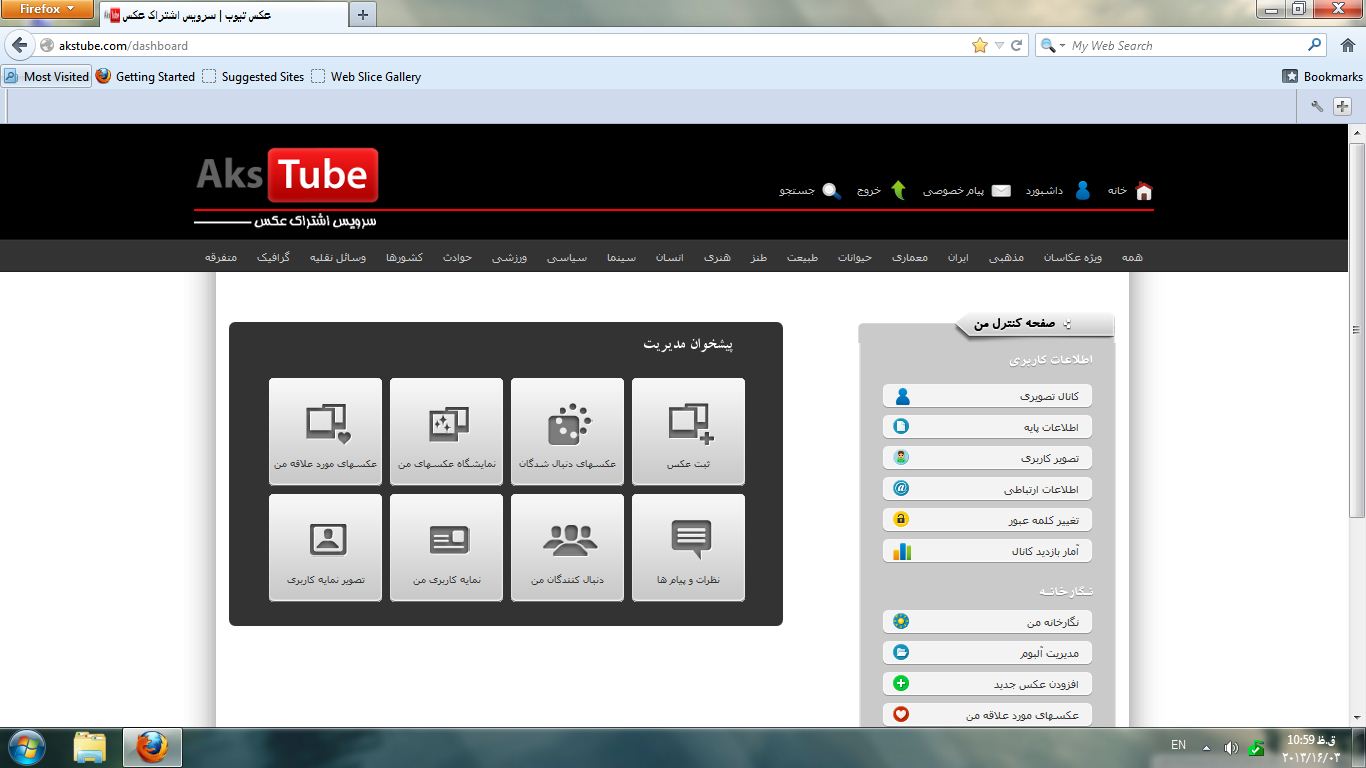1366x768 pixels.
Task: Click the dashboard user icon in header
Action: click(x=1082, y=190)
